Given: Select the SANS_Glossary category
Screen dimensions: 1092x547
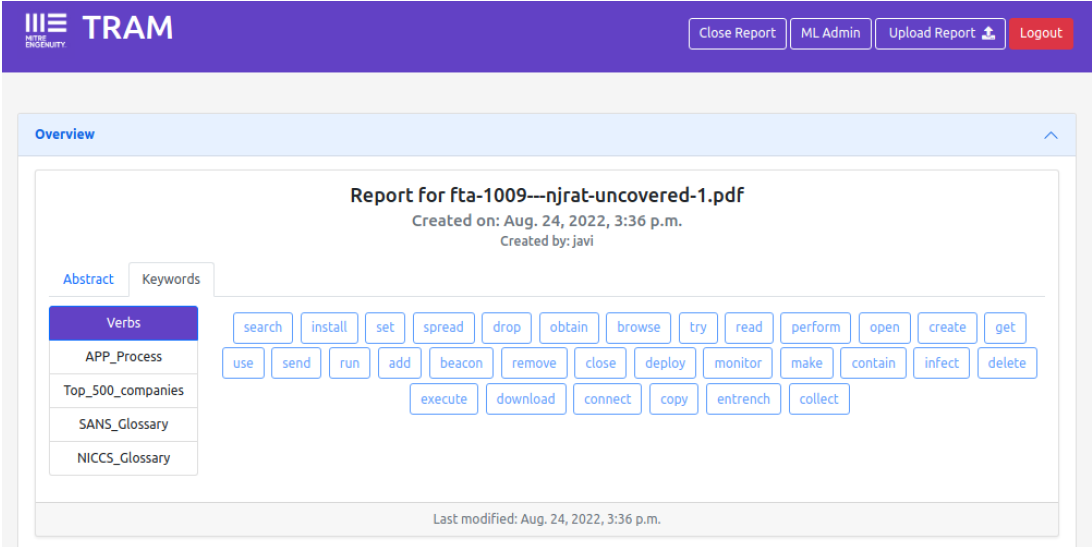Looking at the screenshot, I should click(x=124, y=424).
